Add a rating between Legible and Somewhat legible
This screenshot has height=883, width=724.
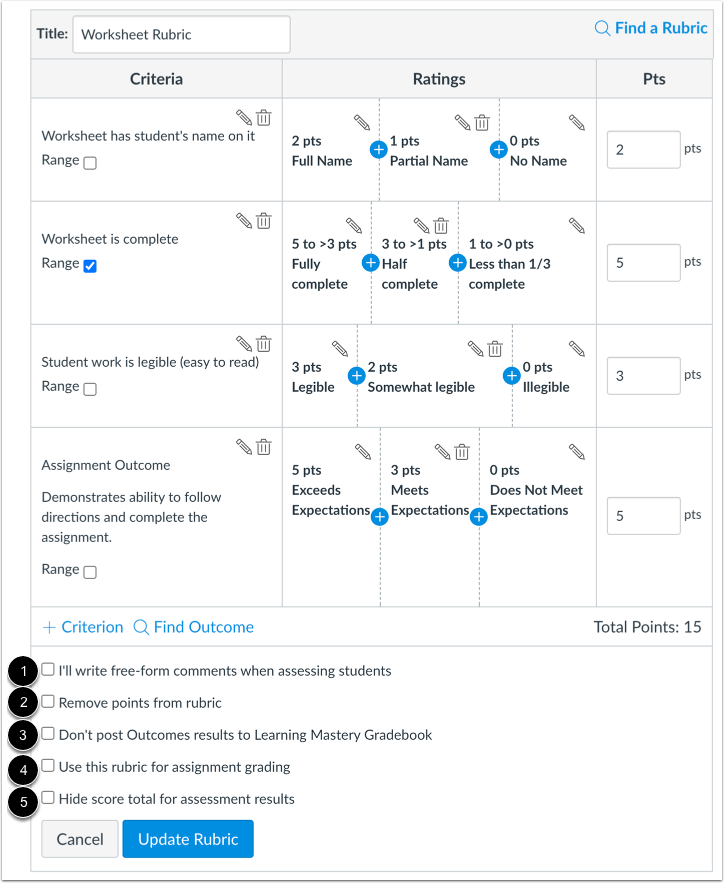356,376
